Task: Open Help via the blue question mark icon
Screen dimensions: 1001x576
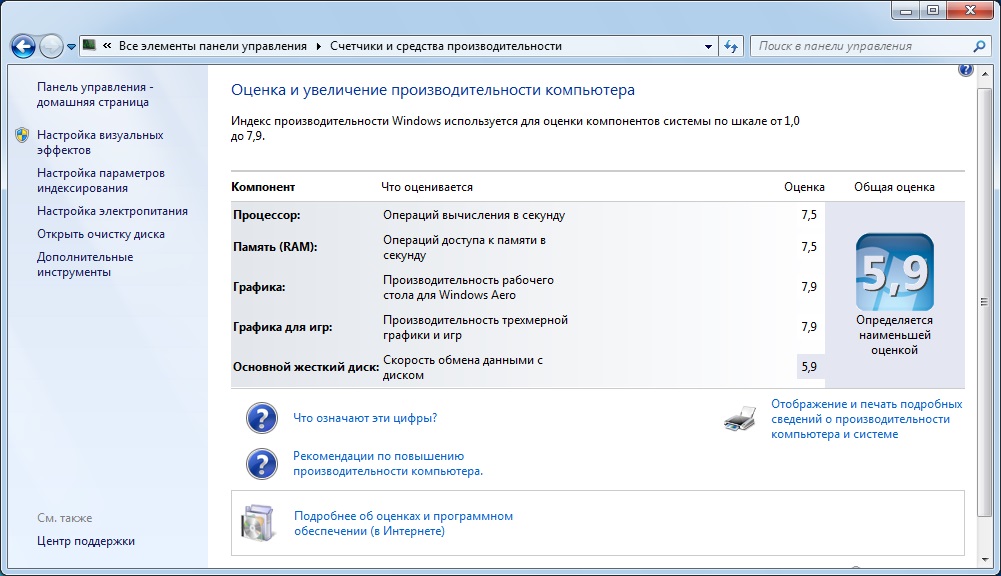Action: [x=965, y=70]
